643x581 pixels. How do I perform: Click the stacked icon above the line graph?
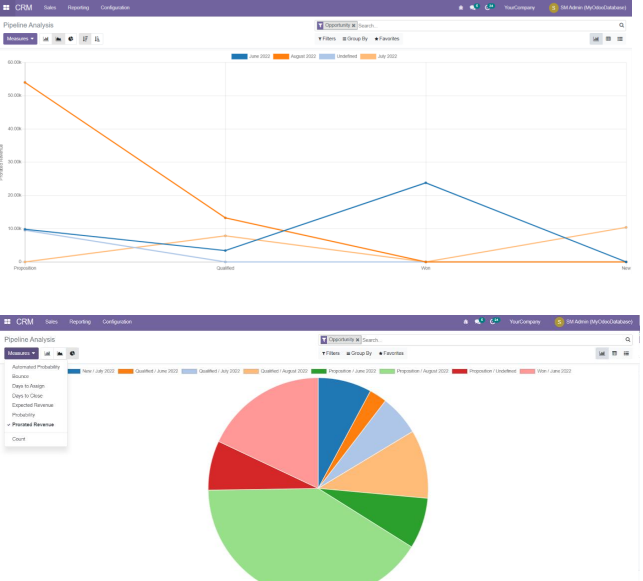pyautogui.click(x=85, y=39)
